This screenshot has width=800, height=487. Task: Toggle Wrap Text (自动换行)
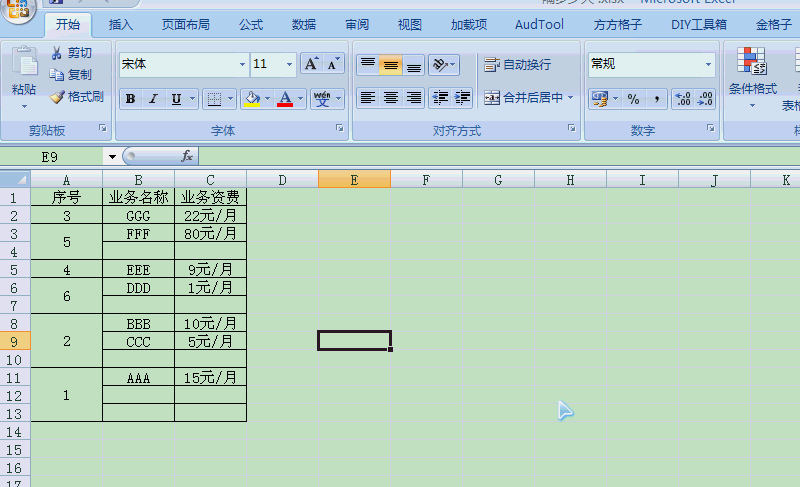point(518,65)
